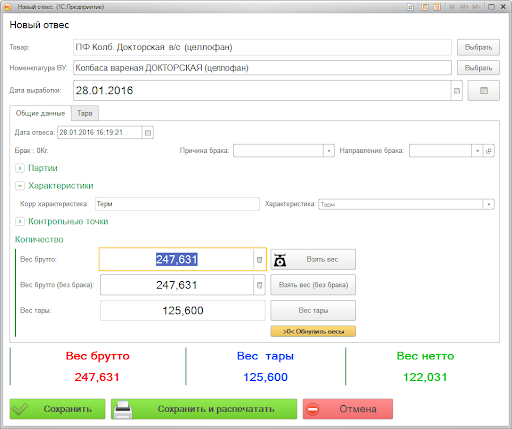Viewport: 512px width, 429px height.
Task: Open the calendar picker for Дата выработки
Action: [457, 91]
